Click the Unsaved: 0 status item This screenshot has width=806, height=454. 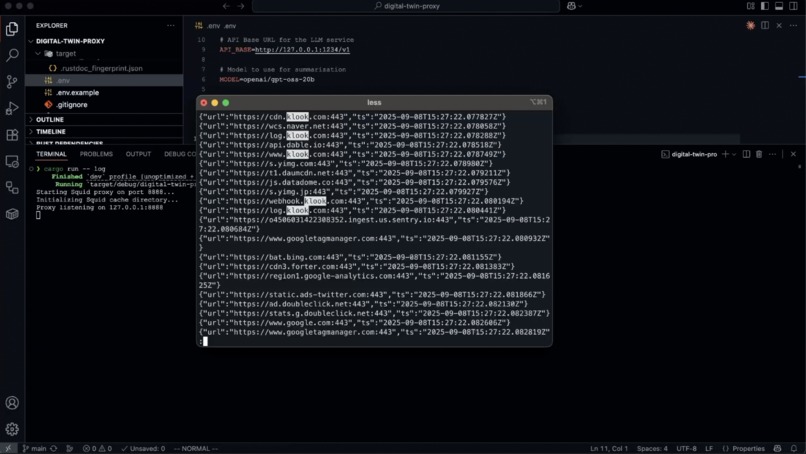pyautogui.click(x=143, y=448)
